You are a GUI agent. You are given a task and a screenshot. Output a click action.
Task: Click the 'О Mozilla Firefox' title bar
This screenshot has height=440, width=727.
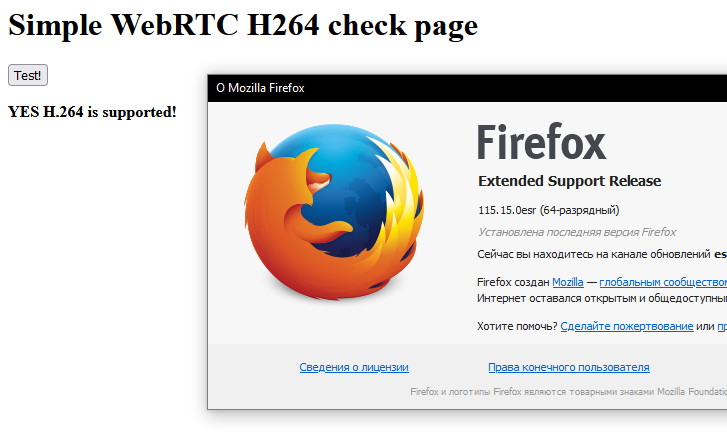[x=467, y=88]
